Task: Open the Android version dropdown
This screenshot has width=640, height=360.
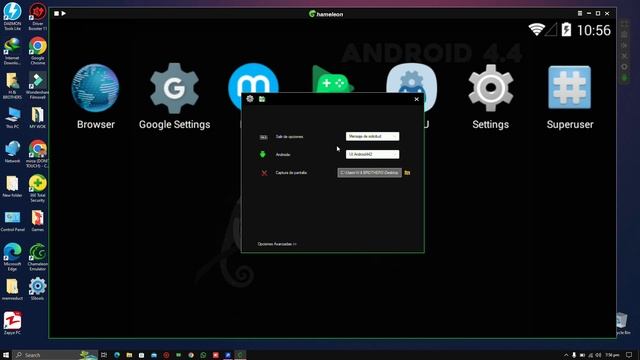Action: point(372,154)
